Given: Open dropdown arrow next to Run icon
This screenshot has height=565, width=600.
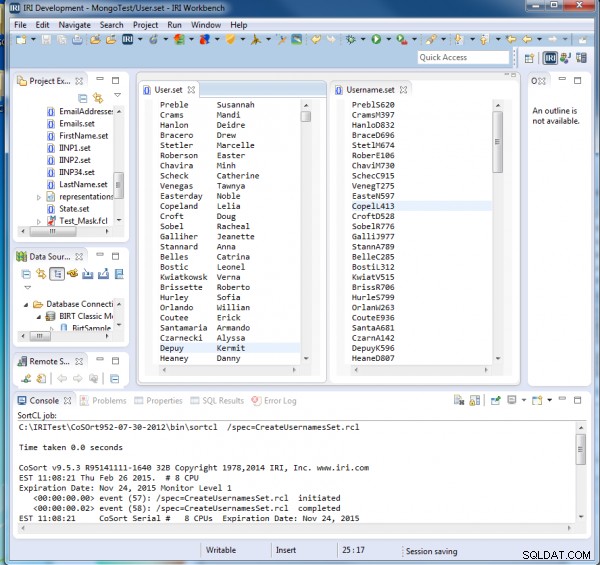Looking at the screenshot, I should (388, 39).
